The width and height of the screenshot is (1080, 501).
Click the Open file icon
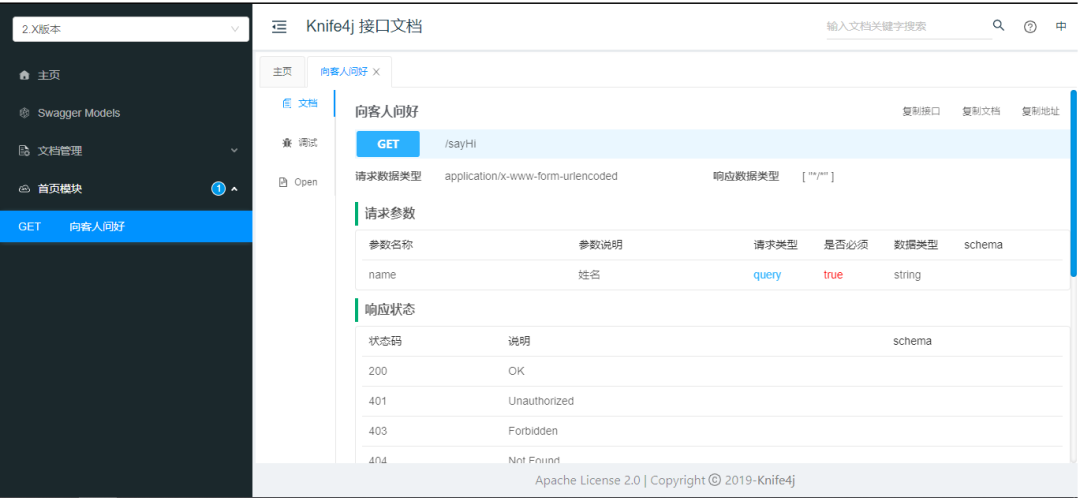tap(283, 183)
